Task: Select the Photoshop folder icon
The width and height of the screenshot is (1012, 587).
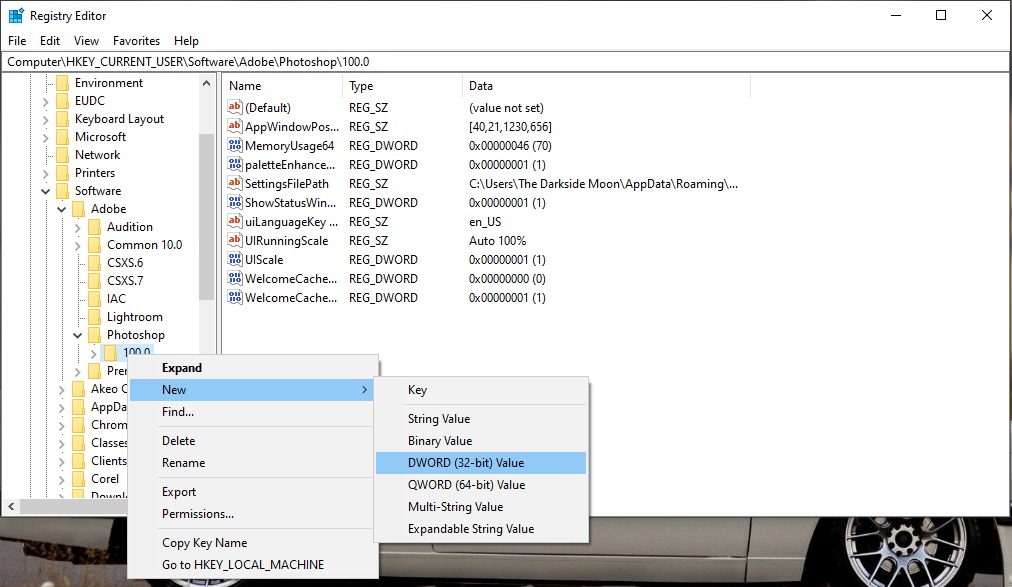Action: tap(95, 335)
